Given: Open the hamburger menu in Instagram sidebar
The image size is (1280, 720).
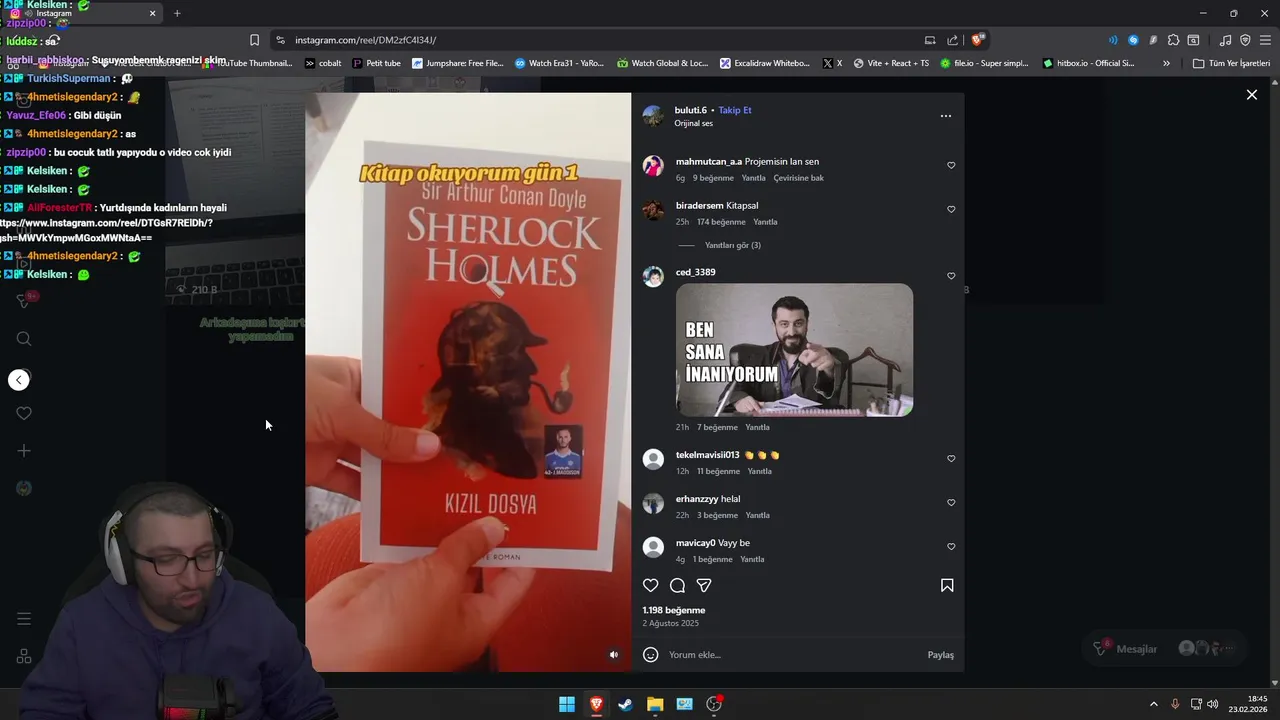Looking at the screenshot, I should click(x=24, y=619).
